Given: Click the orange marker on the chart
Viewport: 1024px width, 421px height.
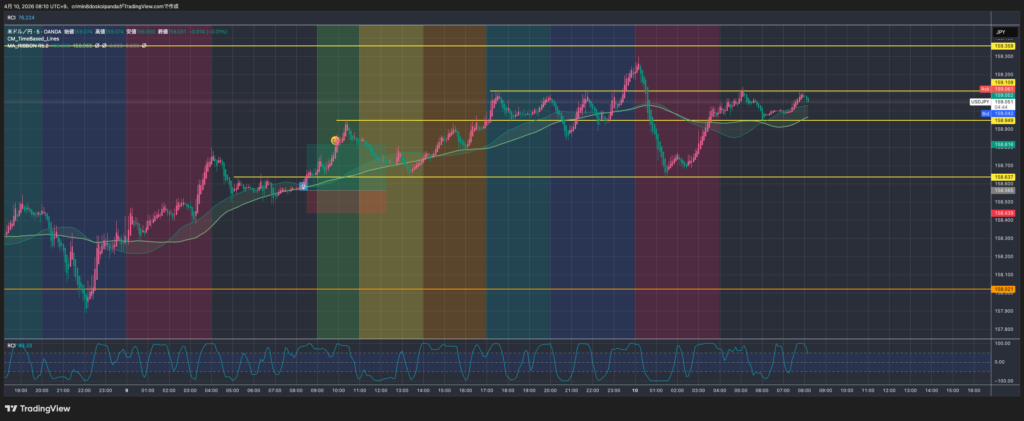Looking at the screenshot, I should pos(335,141).
